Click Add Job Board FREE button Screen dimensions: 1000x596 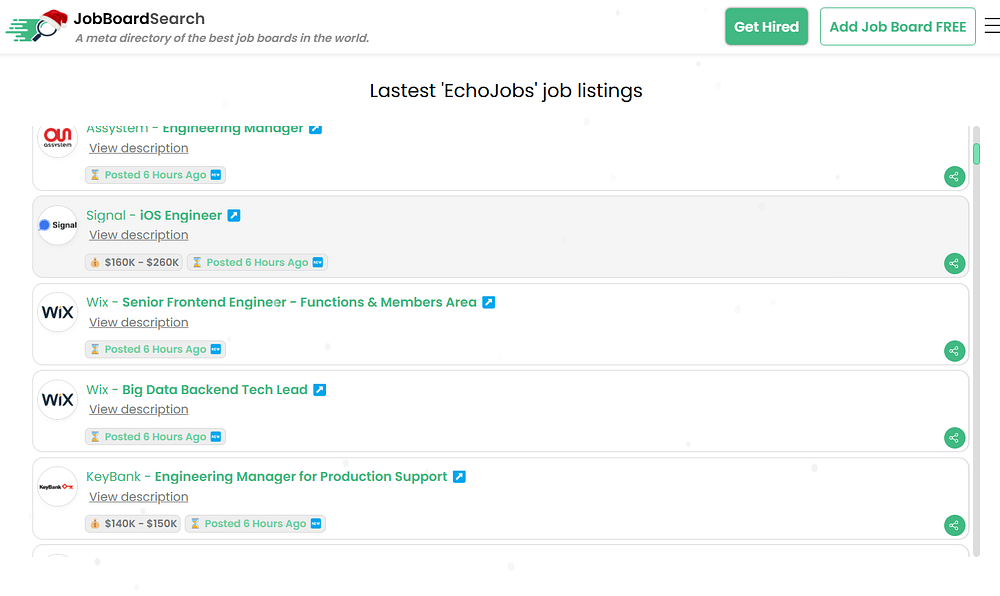pos(897,26)
